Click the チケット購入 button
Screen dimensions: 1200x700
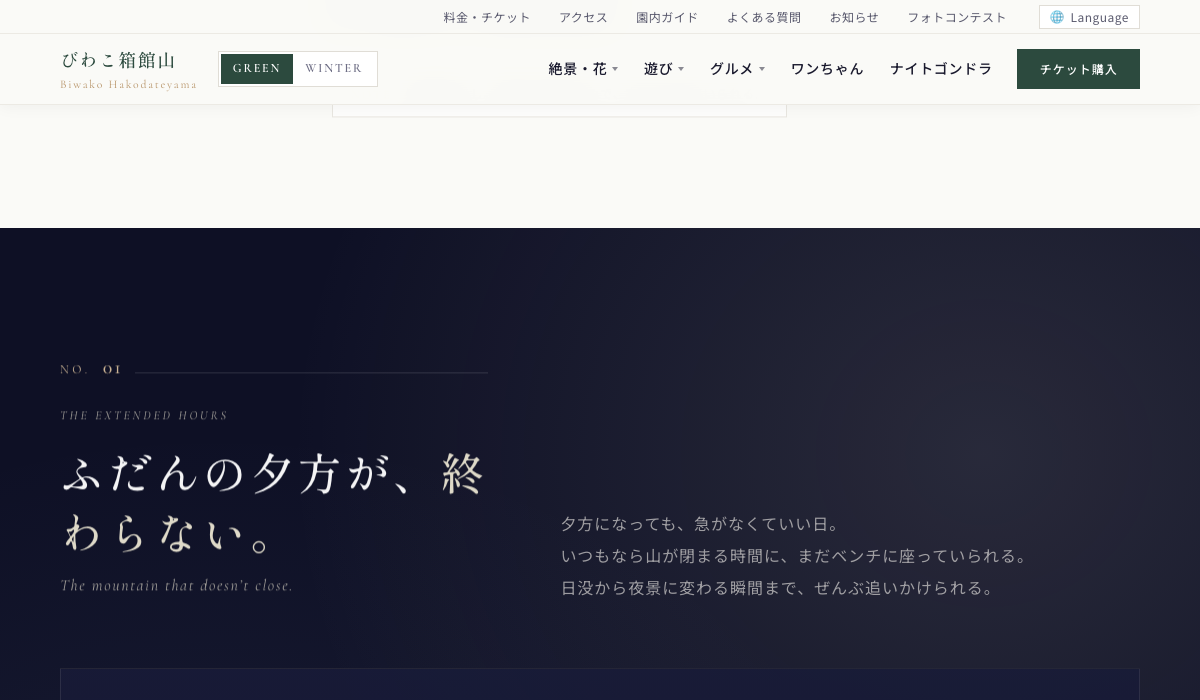(1078, 69)
